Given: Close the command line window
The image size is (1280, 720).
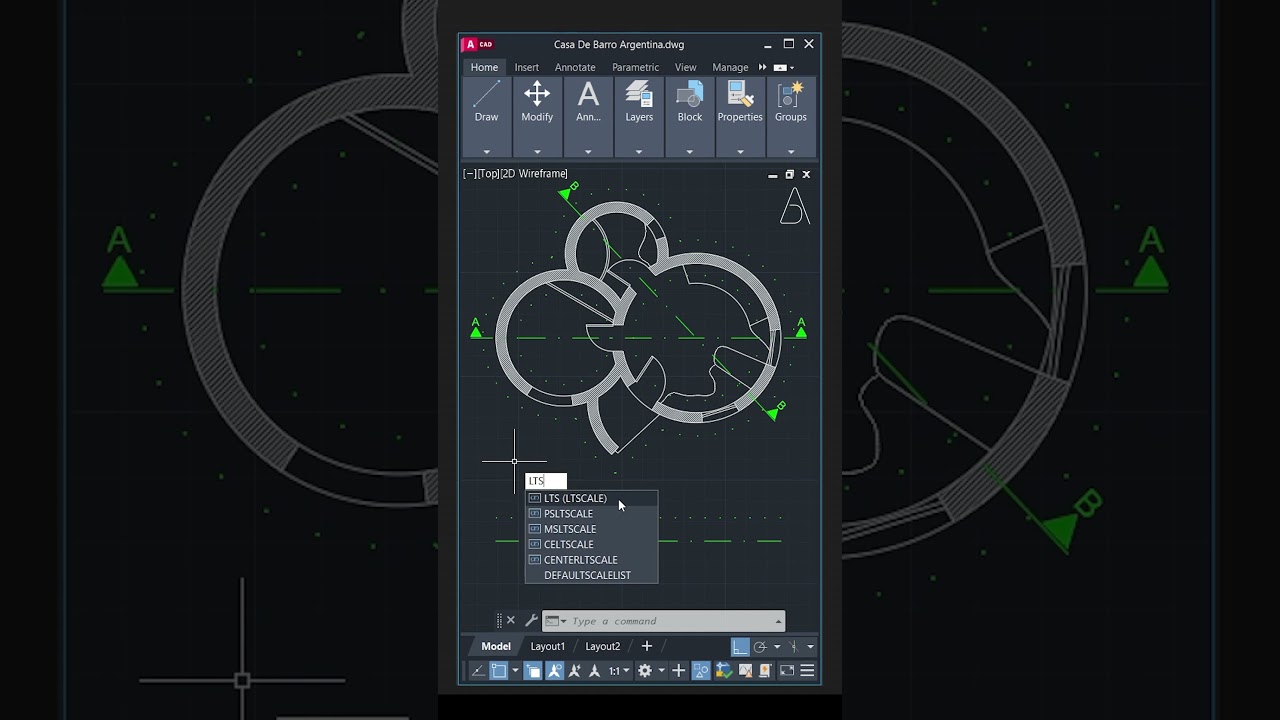Looking at the screenshot, I should [511, 621].
